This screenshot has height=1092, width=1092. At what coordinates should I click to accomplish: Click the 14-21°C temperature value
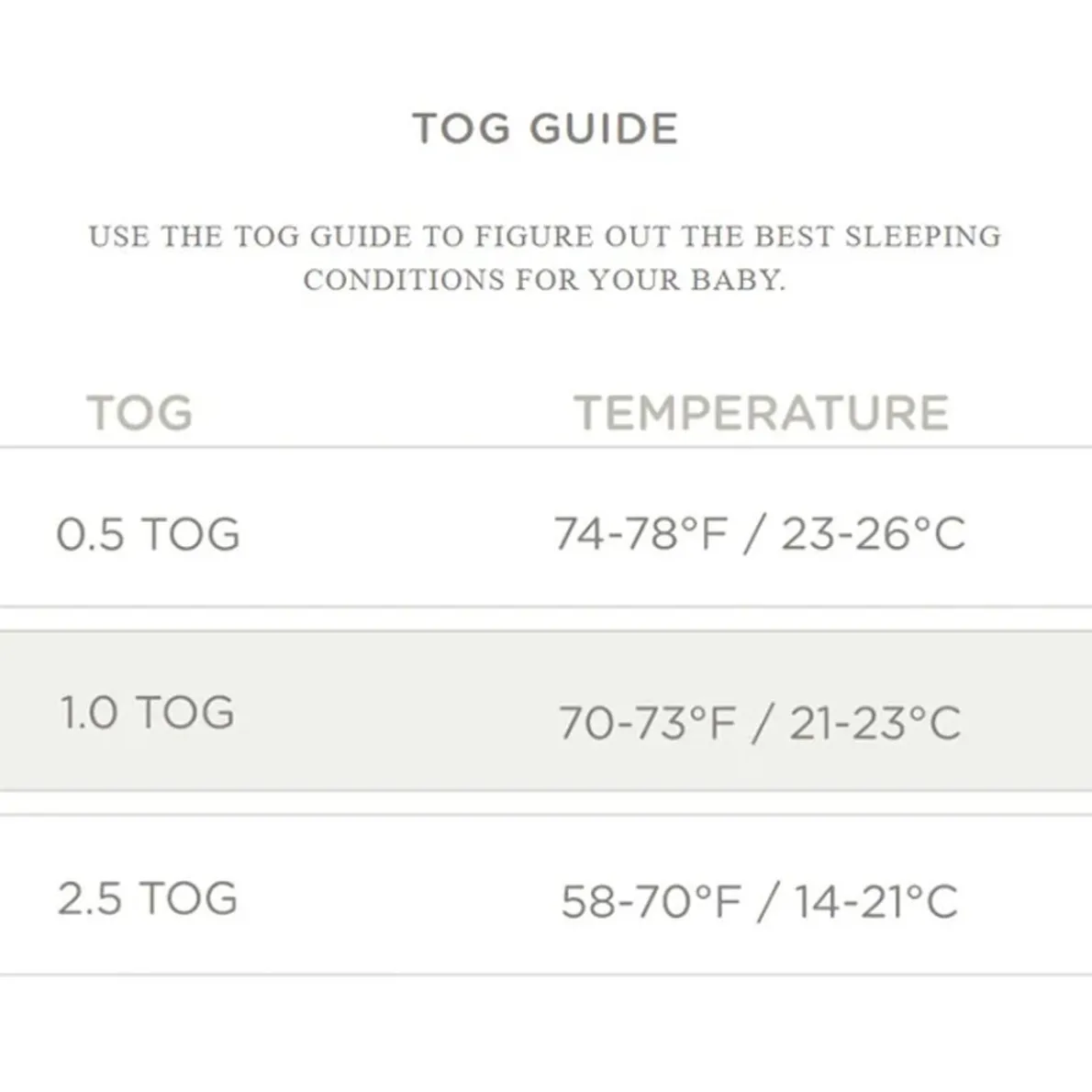[875, 901]
